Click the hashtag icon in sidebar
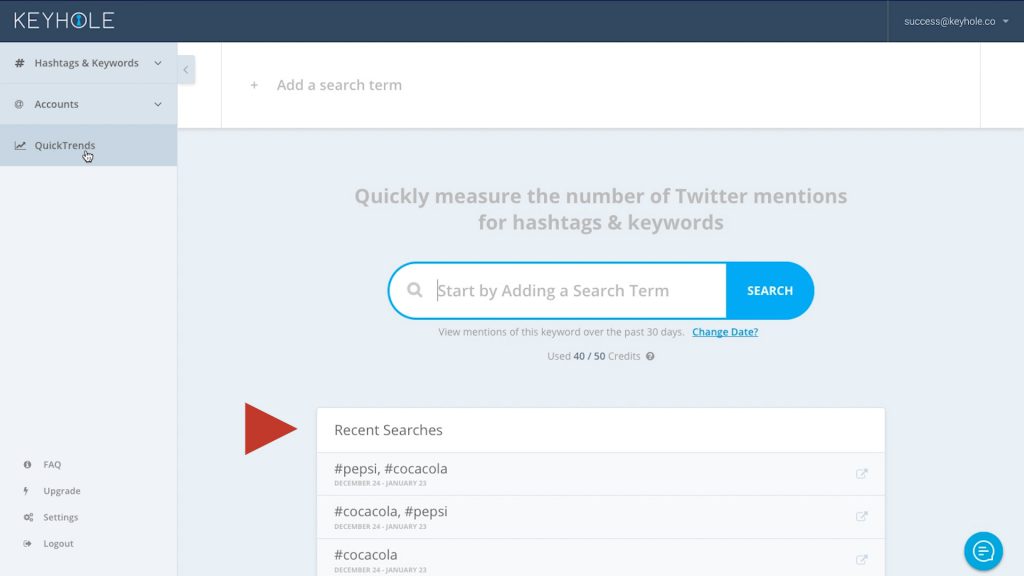Screen dimensions: 1024x576 click(20, 63)
